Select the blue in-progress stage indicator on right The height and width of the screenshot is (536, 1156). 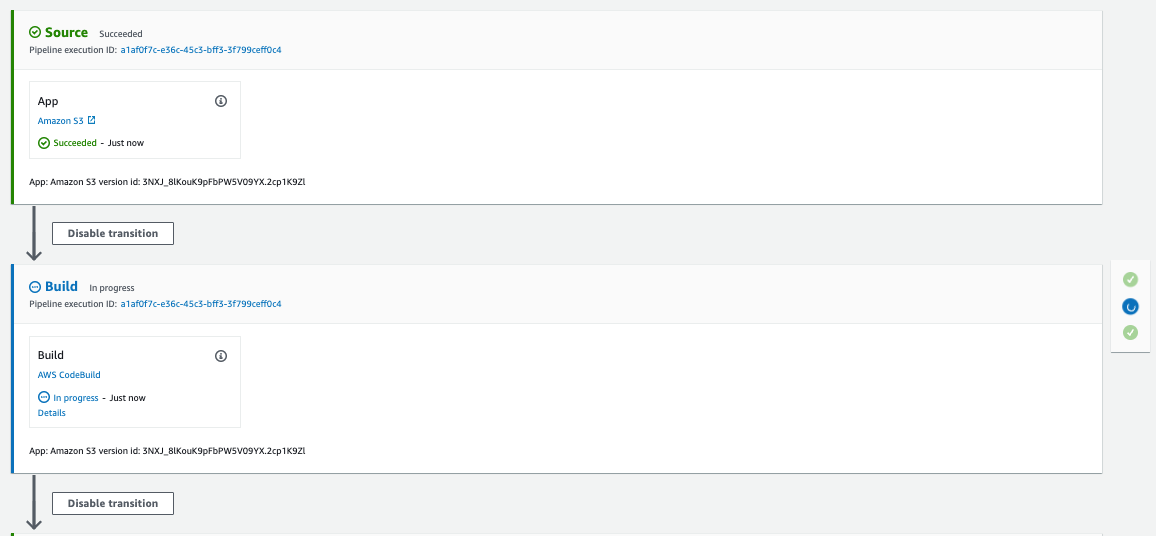[x=1130, y=306]
